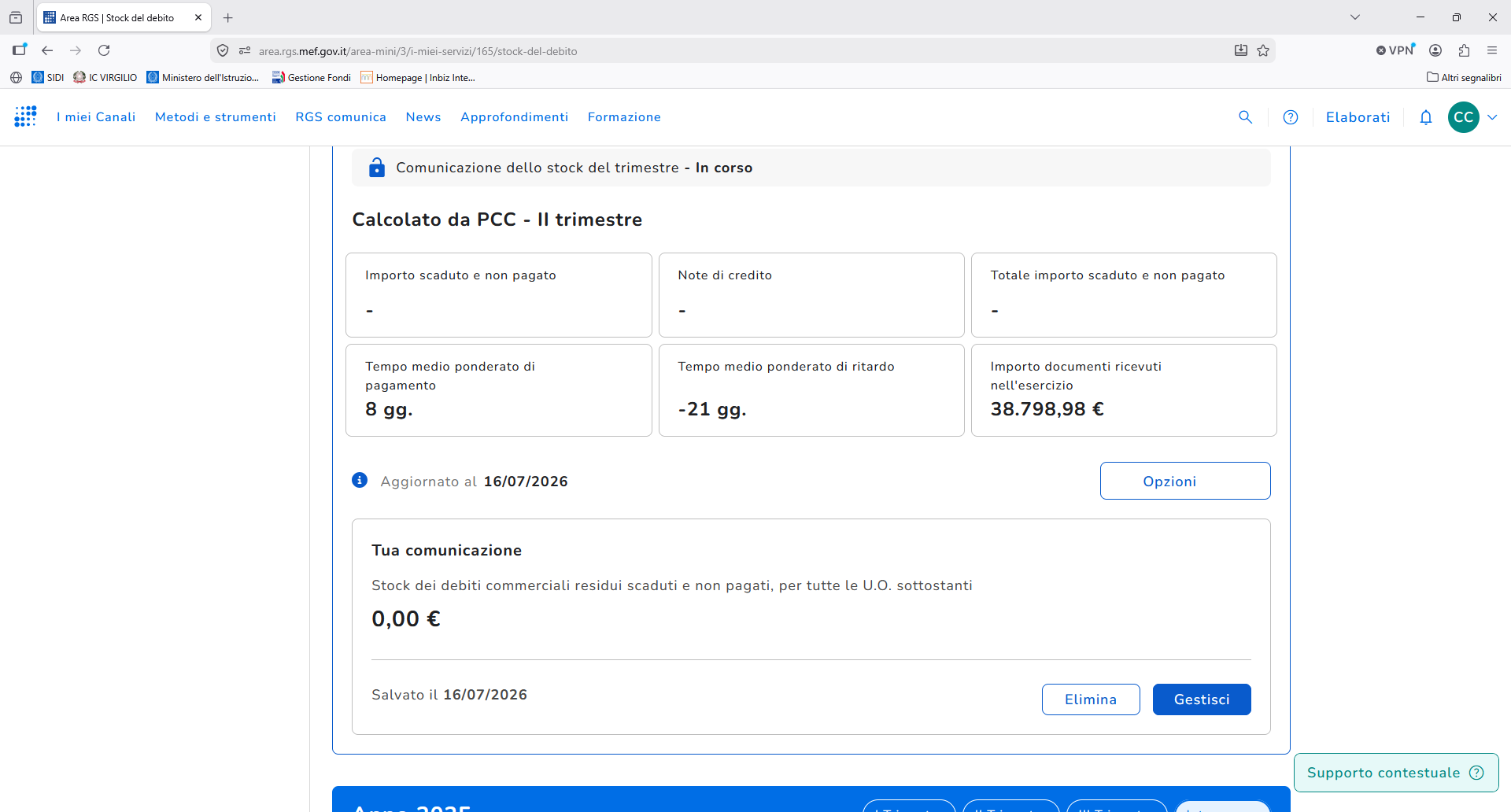Open Homepage | Inbiz bookmark

(418, 77)
